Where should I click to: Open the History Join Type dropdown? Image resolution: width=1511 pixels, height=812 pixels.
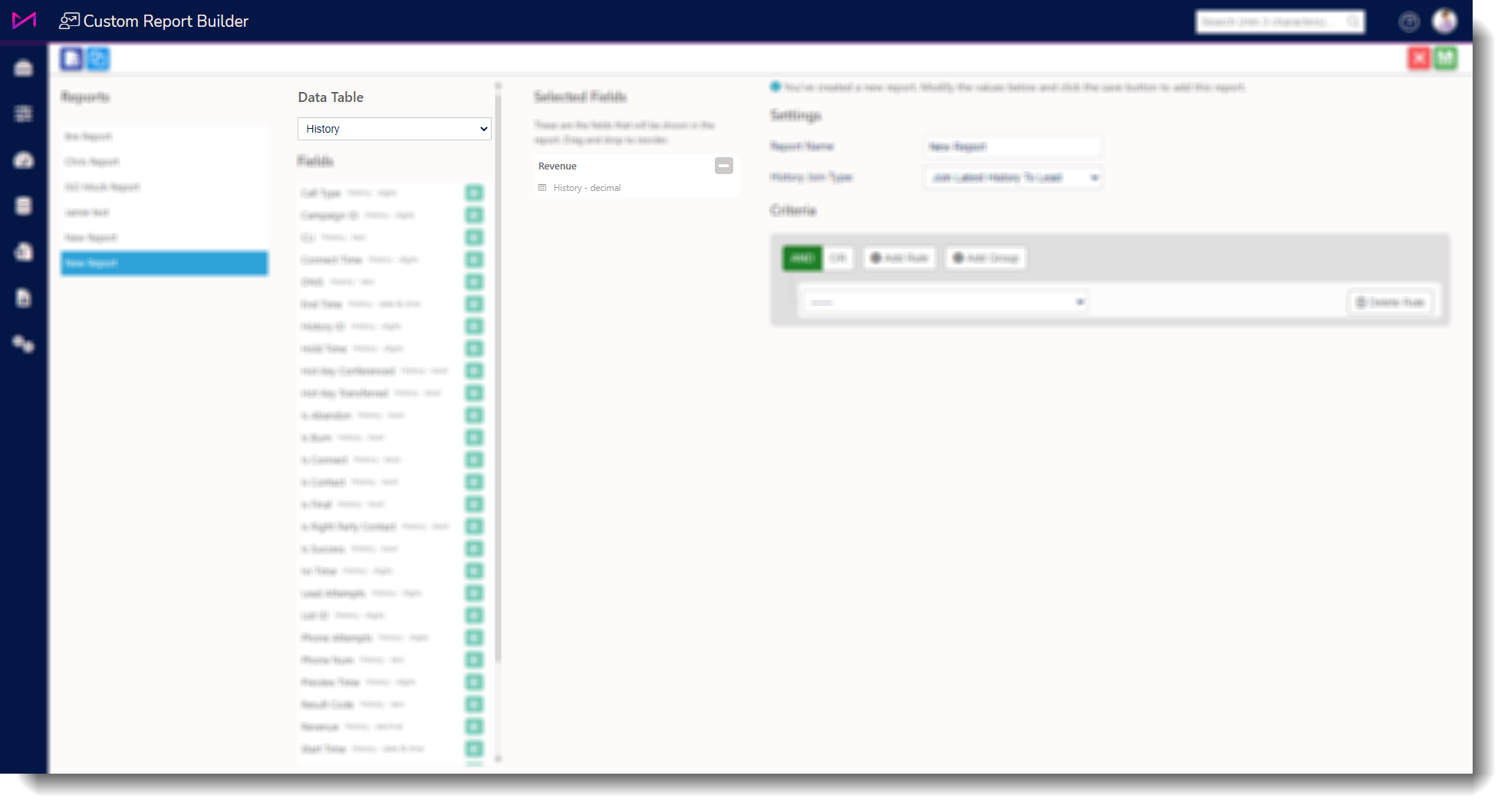(x=1012, y=178)
